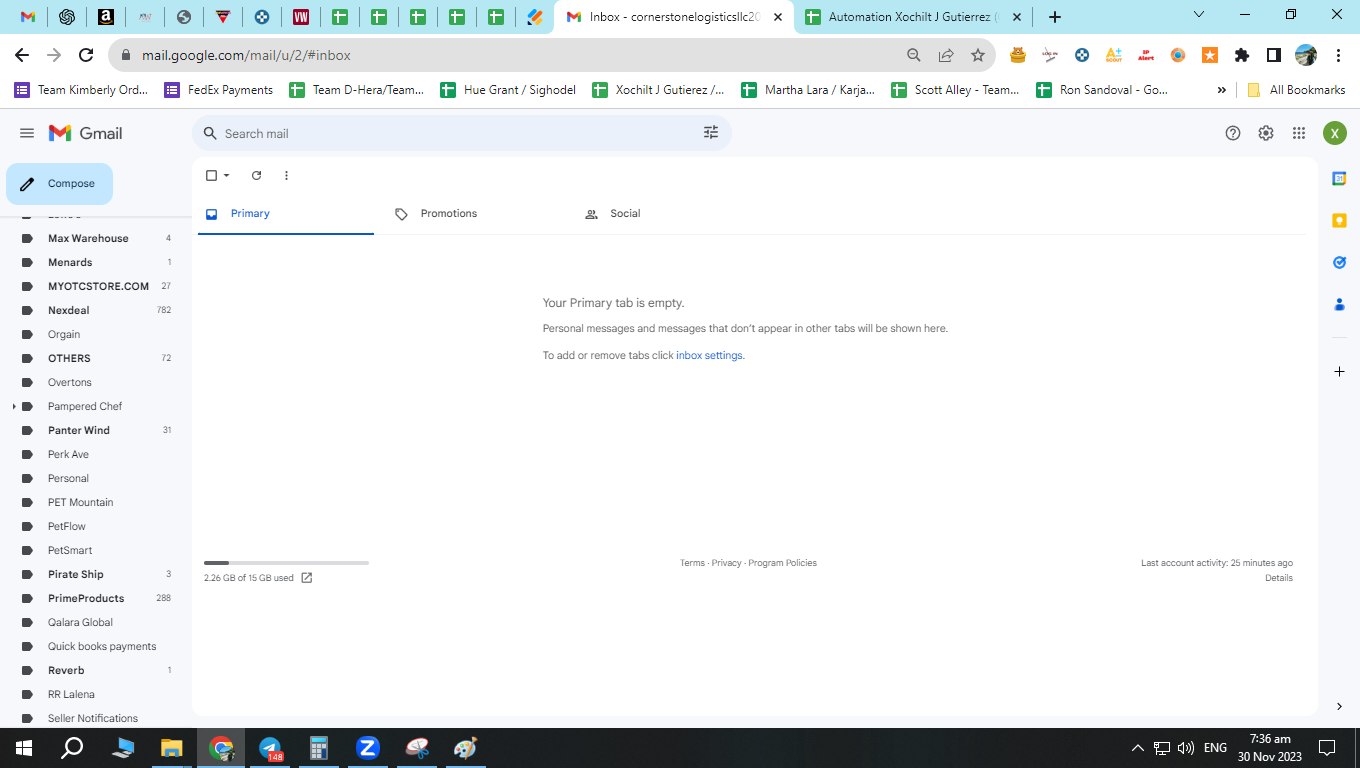Open Google Keep in the side panel

tap(1339, 220)
